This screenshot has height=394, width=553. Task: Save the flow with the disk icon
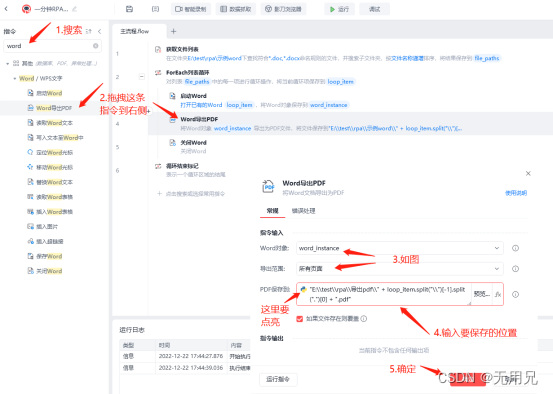pyautogui.click(x=129, y=9)
